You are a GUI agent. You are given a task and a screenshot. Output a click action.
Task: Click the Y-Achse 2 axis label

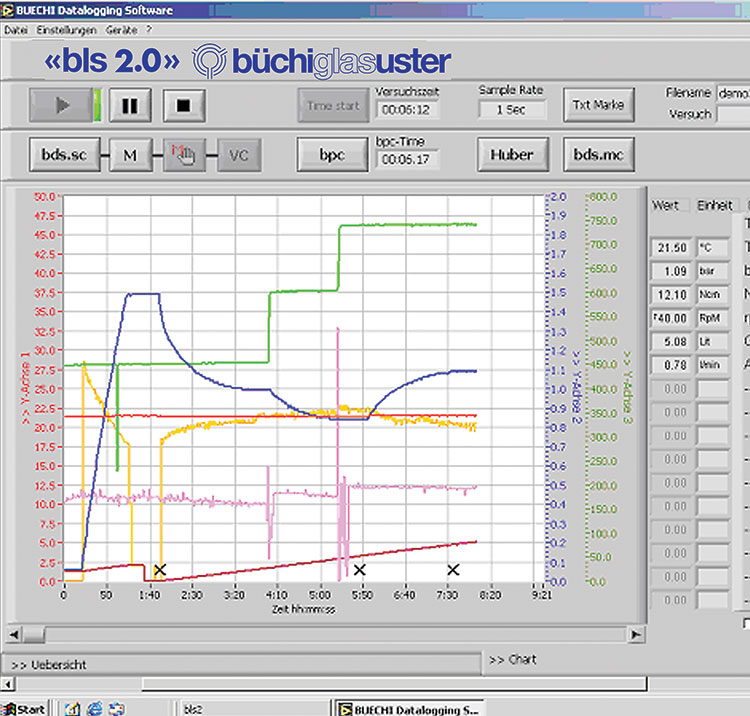coord(577,387)
